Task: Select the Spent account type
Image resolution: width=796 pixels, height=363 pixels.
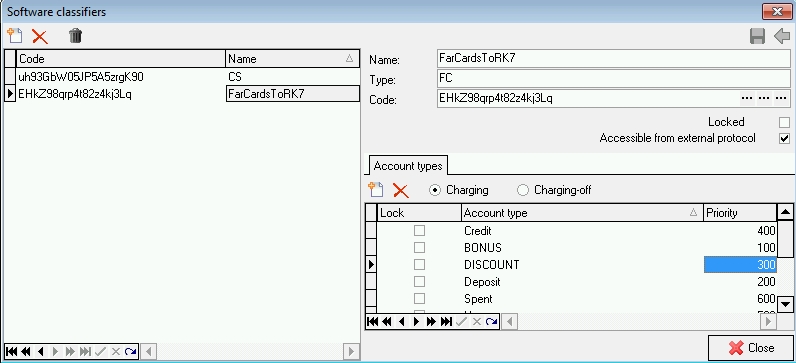Action: (478, 299)
